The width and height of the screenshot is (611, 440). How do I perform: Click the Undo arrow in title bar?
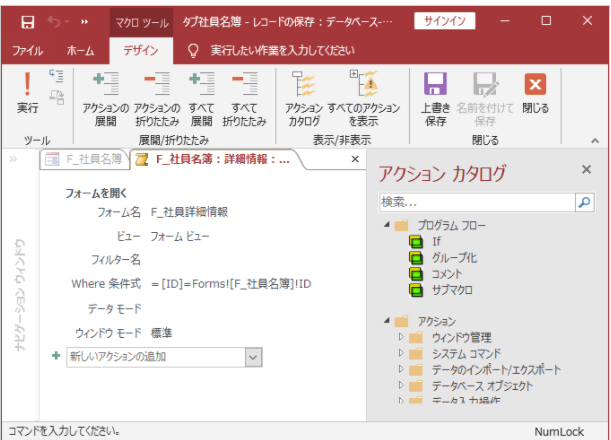tap(54, 22)
